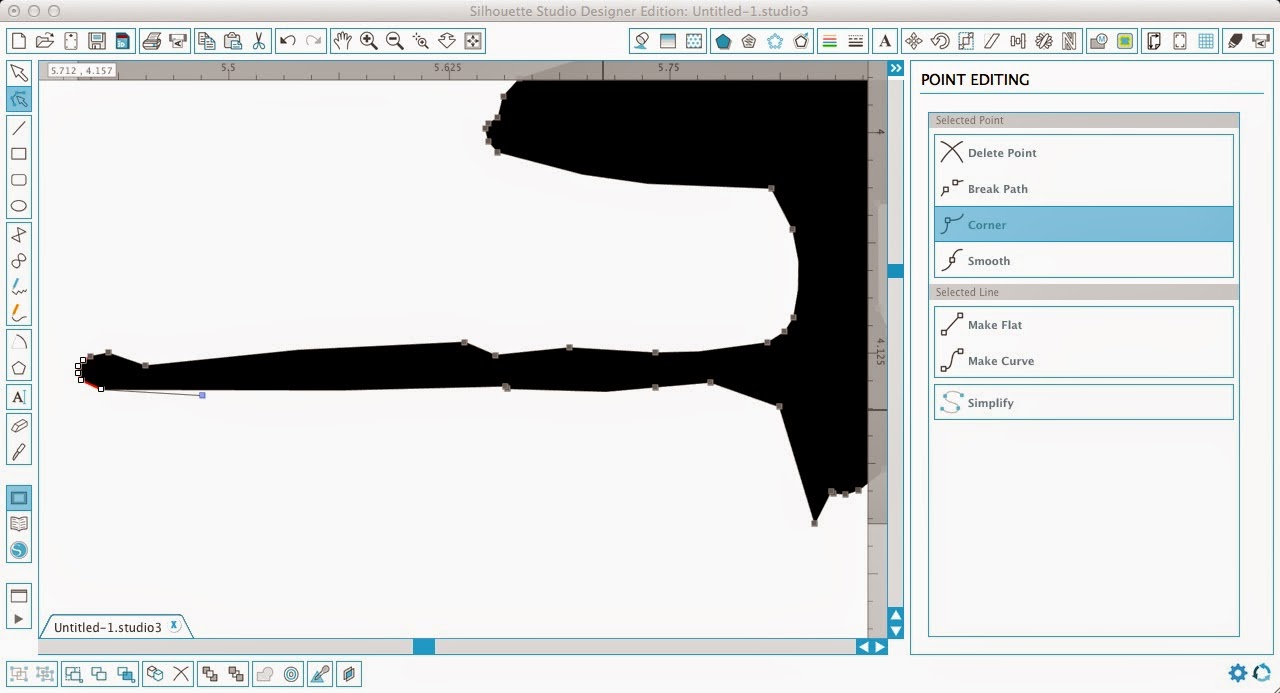Click Delete Point in the Point Editing panel
The image size is (1280, 693).
point(1083,152)
